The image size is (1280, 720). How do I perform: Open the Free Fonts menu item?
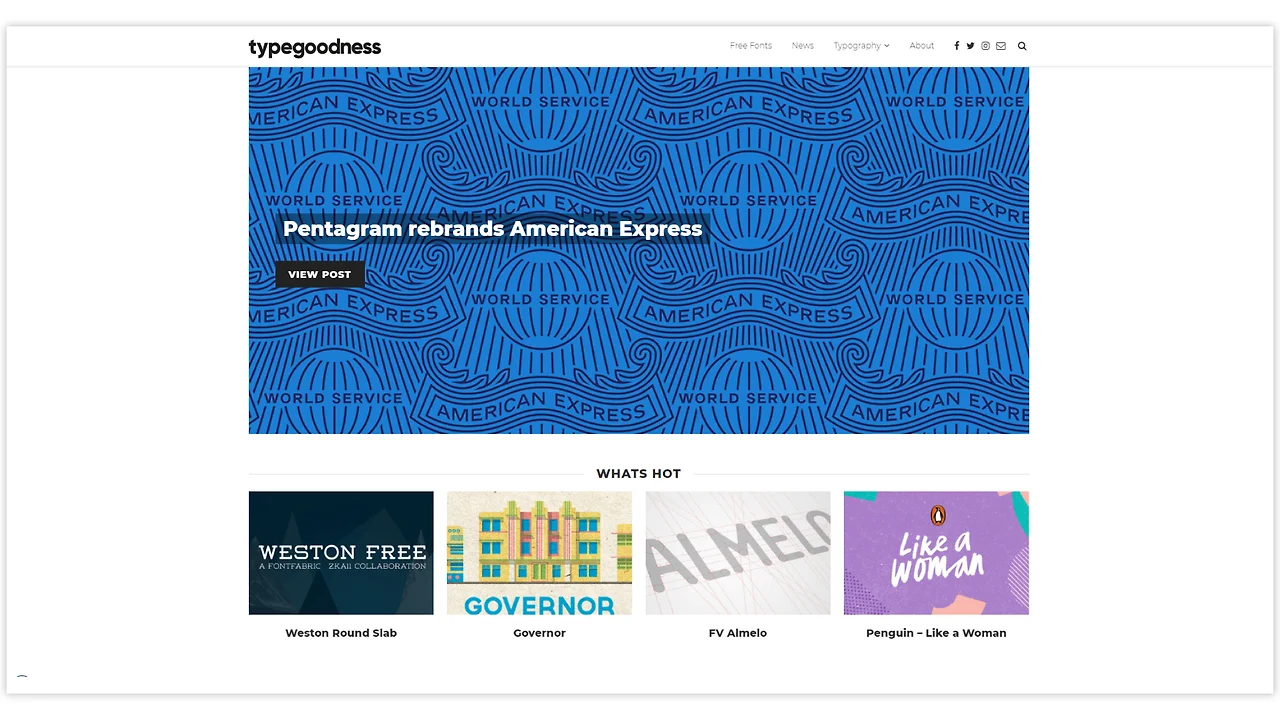751,46
